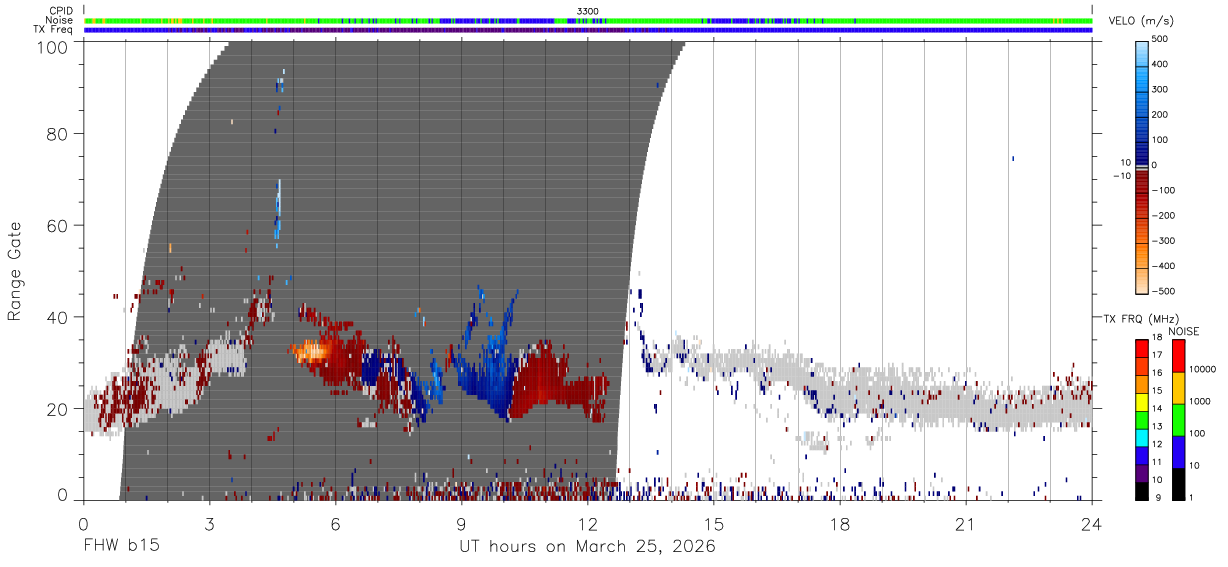The width and height of the screenshot is (1228, 567).
Task: Click the velocity scale tick label '-500'
Action: tap(1165, 292)
